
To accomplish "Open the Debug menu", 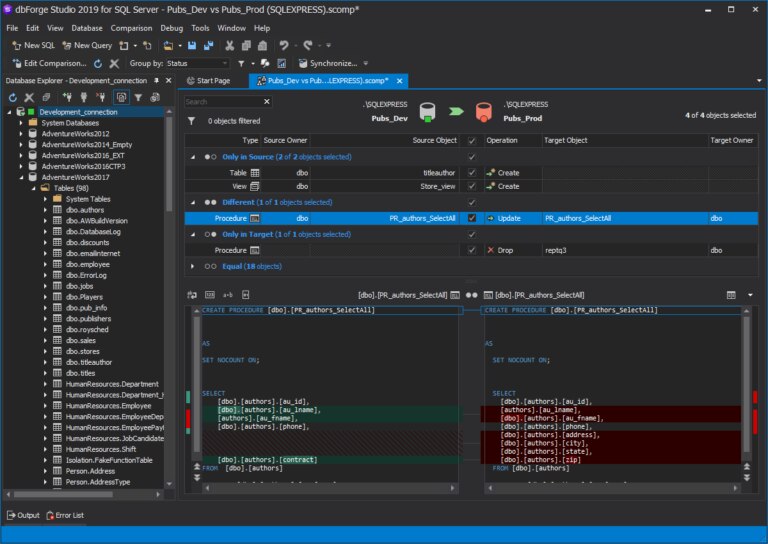I will [x=171, y=28].
